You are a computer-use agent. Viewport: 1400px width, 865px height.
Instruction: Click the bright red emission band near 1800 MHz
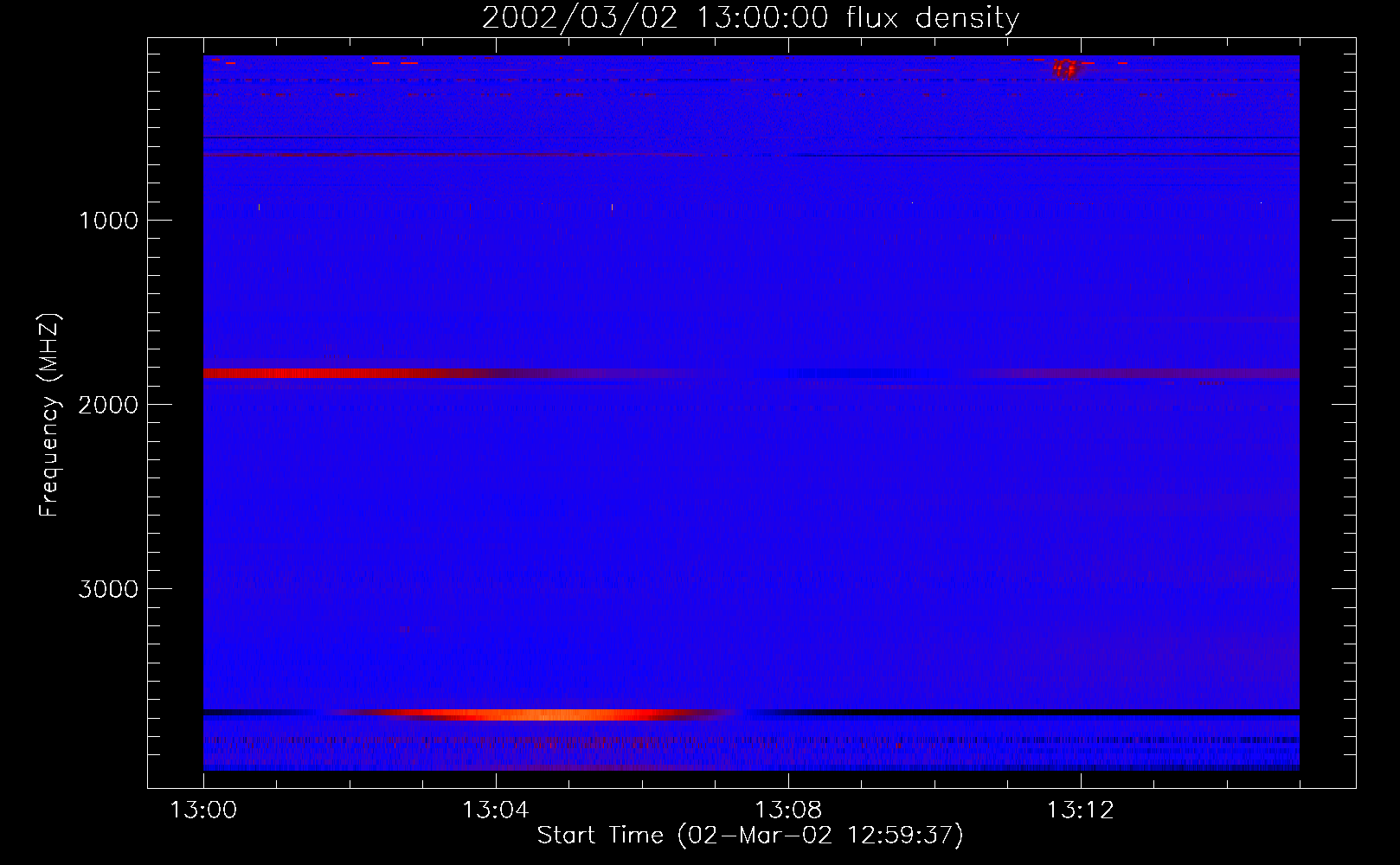point(346,373)
